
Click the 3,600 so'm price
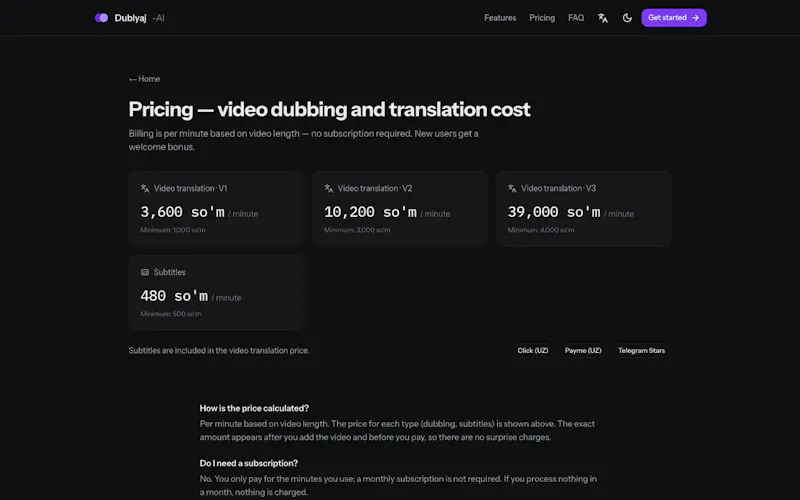point(182,212)
